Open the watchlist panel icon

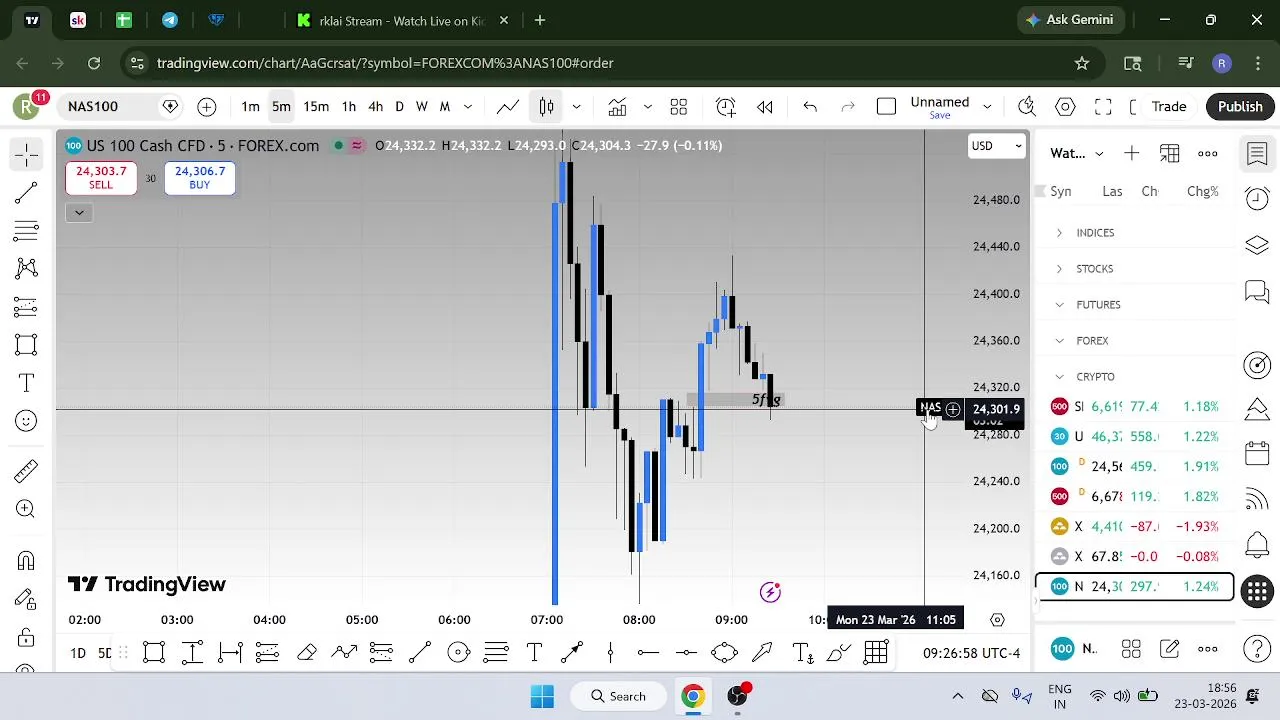[x=1257, y=154]
